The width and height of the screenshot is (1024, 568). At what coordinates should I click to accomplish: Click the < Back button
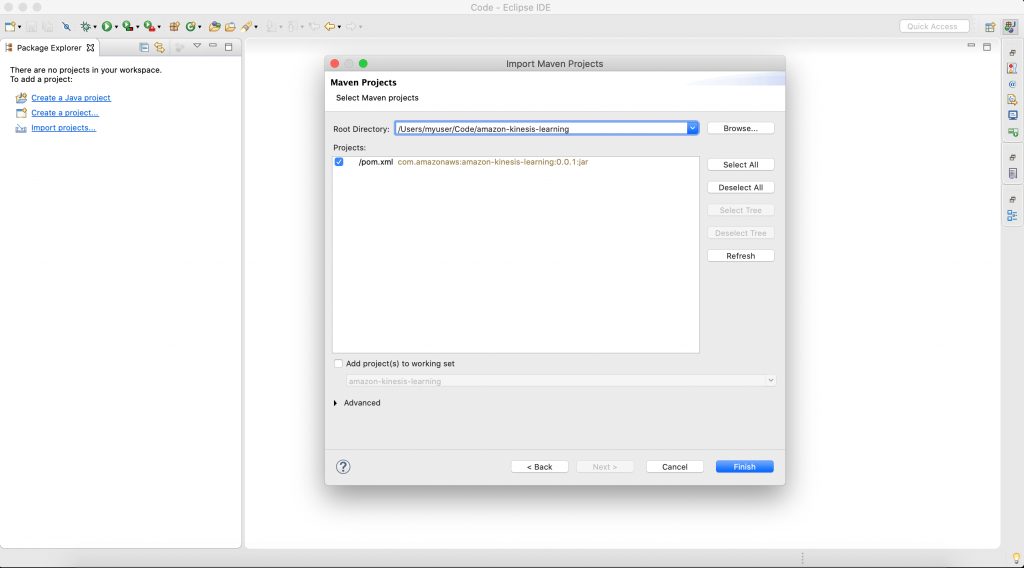point(539,467)
